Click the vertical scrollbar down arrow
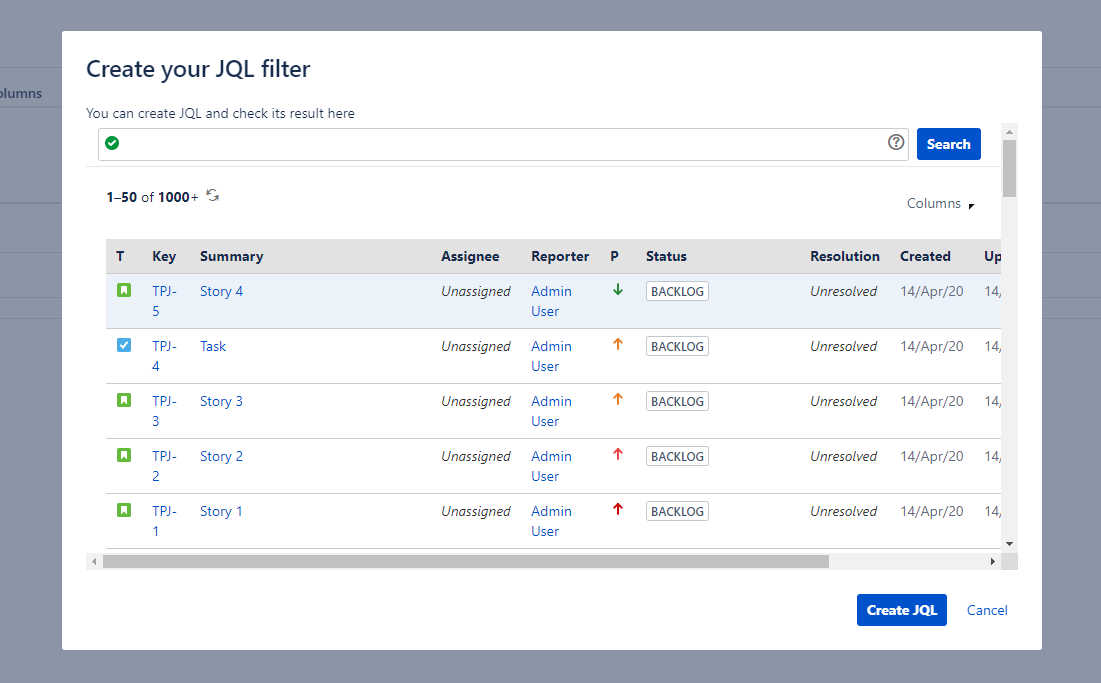The height and width of the screenshot is (683, 1101). tap(1009, 543)
